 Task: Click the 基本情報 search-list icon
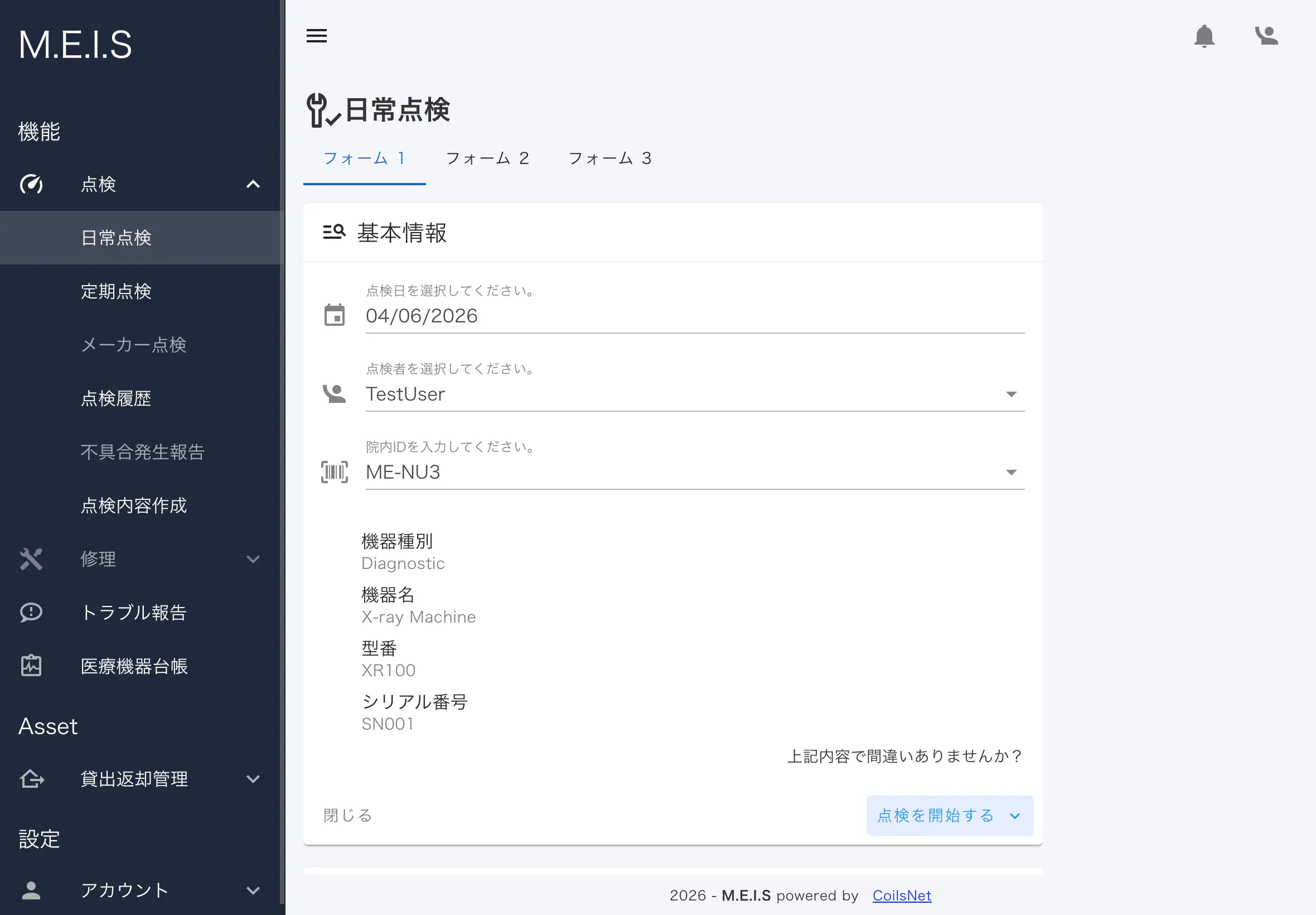tap(335, 232)
